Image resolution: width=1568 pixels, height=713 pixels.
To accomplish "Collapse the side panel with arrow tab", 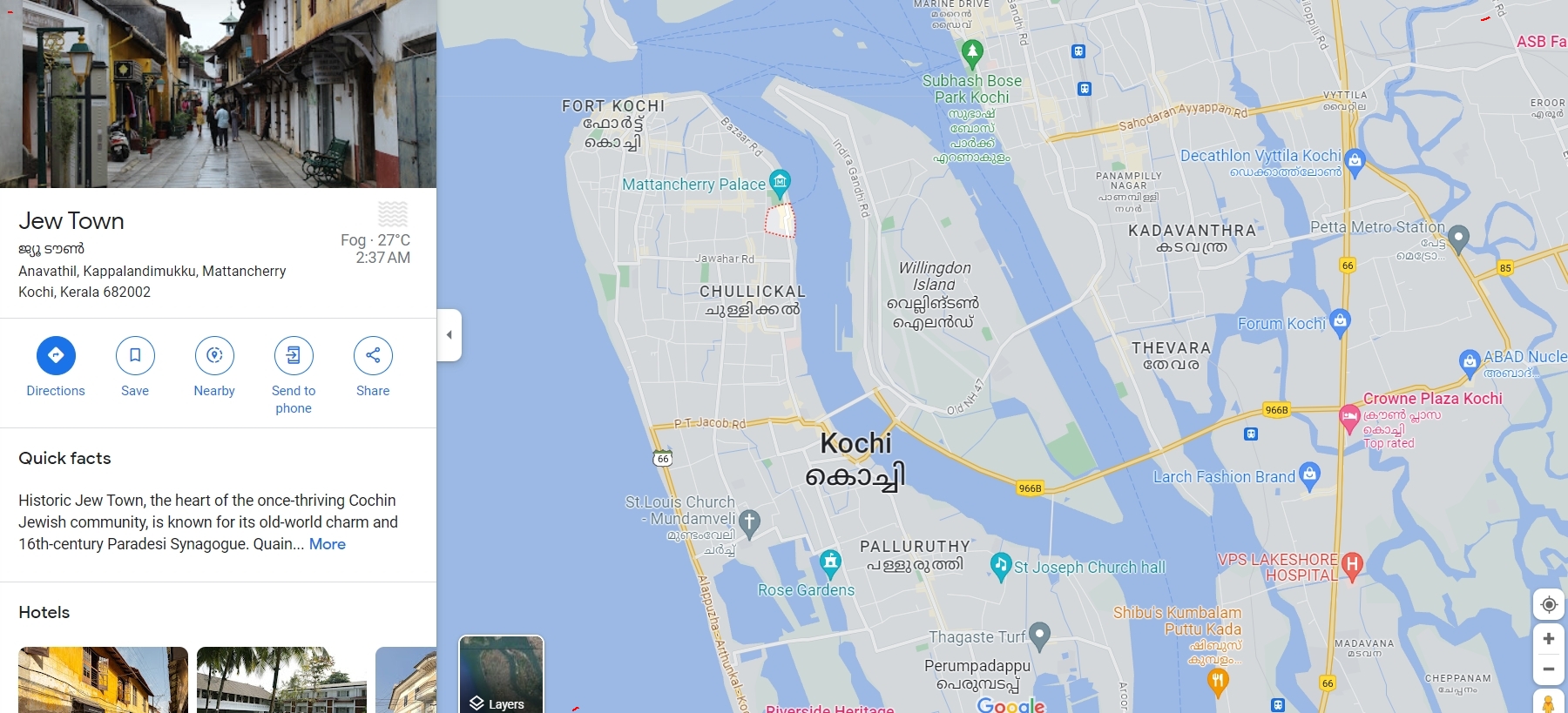I will click(449, 334).
